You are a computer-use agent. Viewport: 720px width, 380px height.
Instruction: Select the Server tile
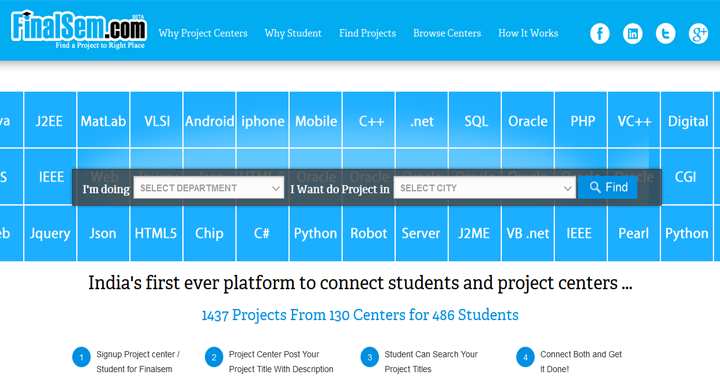[x=422, y=233]
